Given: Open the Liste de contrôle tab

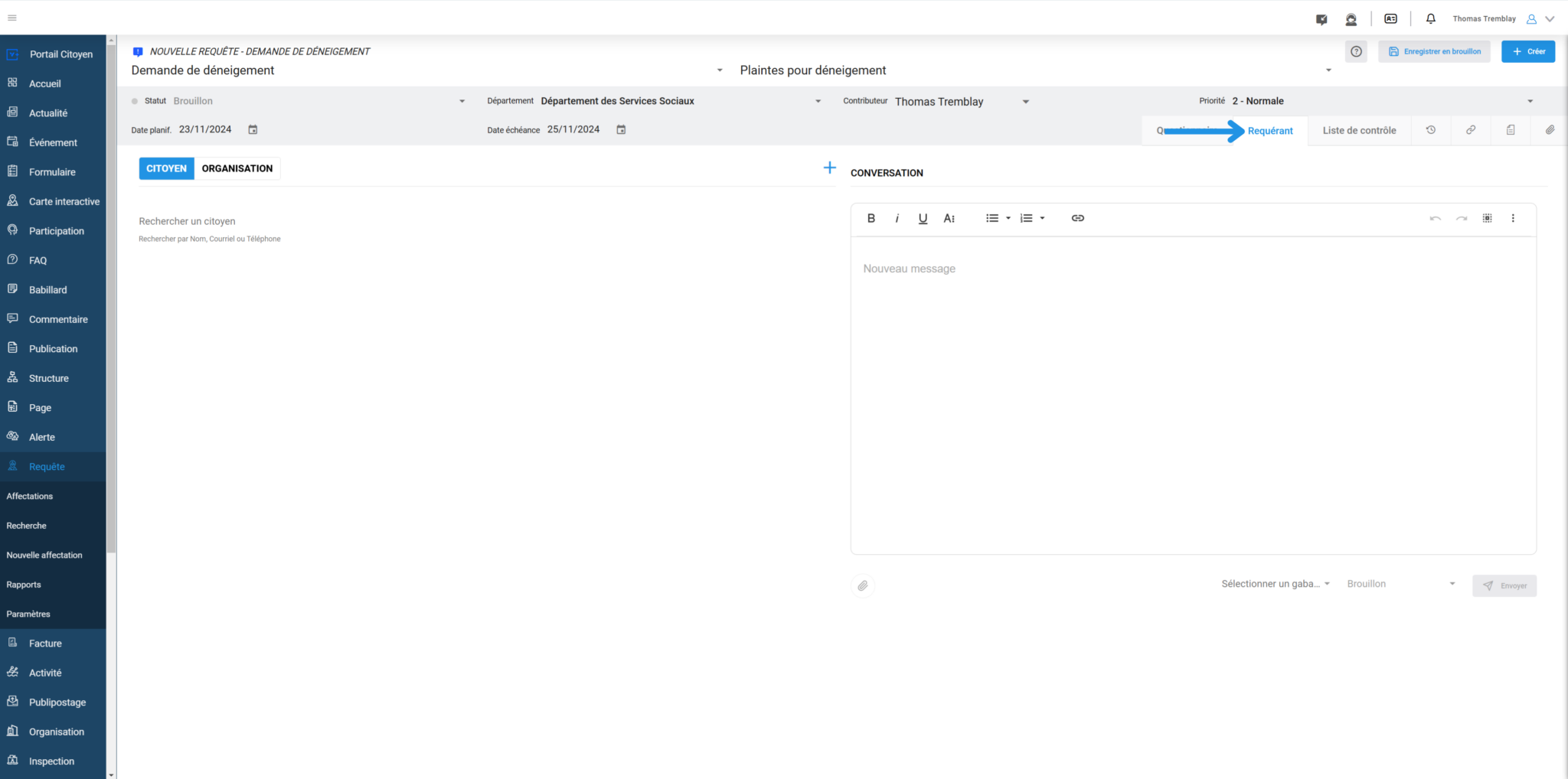Looking at the screenshot, I should pyautogui.click(x=1359, y=131).
